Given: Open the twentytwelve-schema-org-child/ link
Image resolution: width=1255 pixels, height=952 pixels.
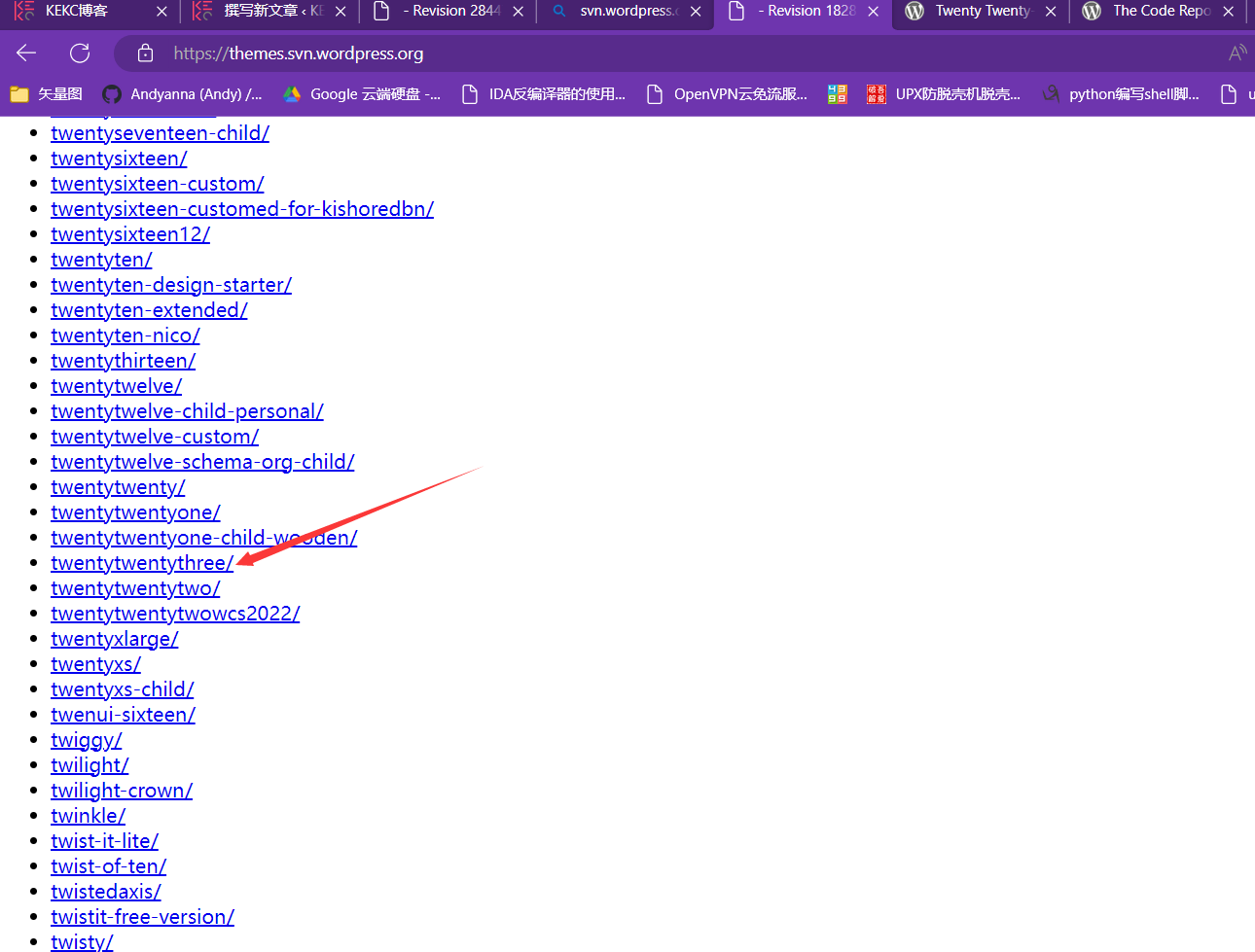Looking at the screenshot, I should [202, 462].
